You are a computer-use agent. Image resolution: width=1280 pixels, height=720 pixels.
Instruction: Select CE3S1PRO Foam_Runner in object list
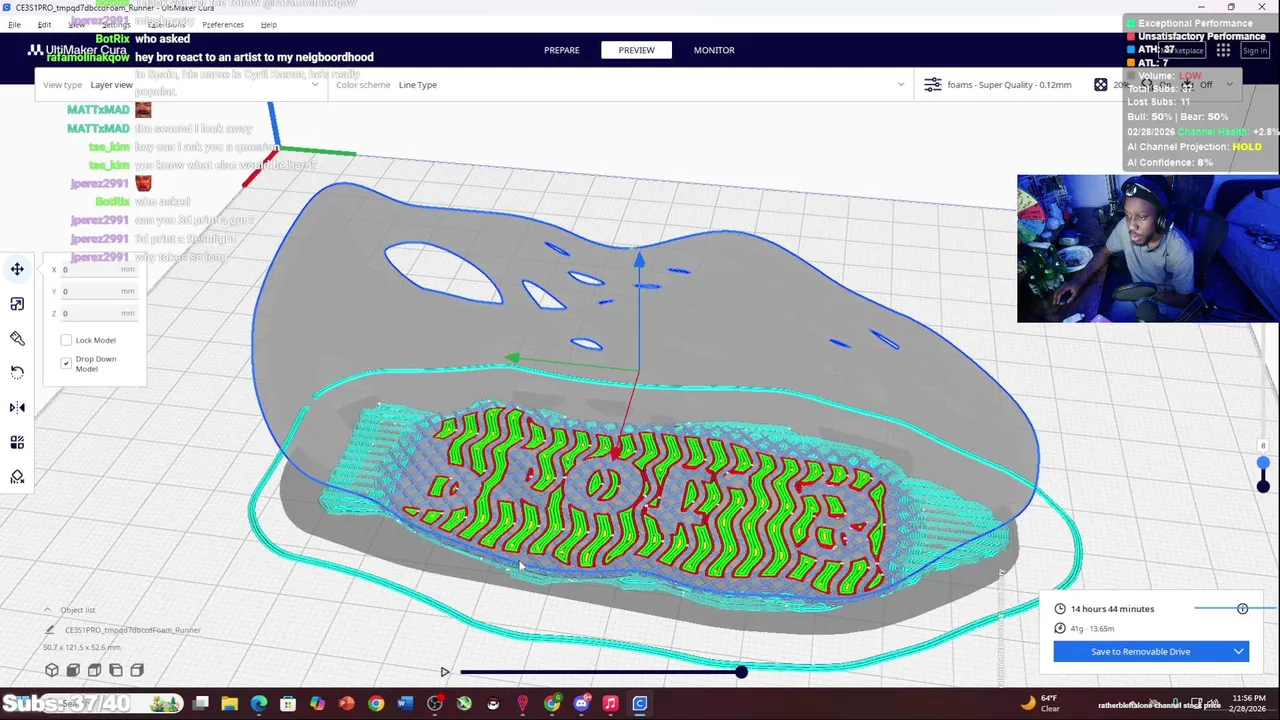[133, 630]
